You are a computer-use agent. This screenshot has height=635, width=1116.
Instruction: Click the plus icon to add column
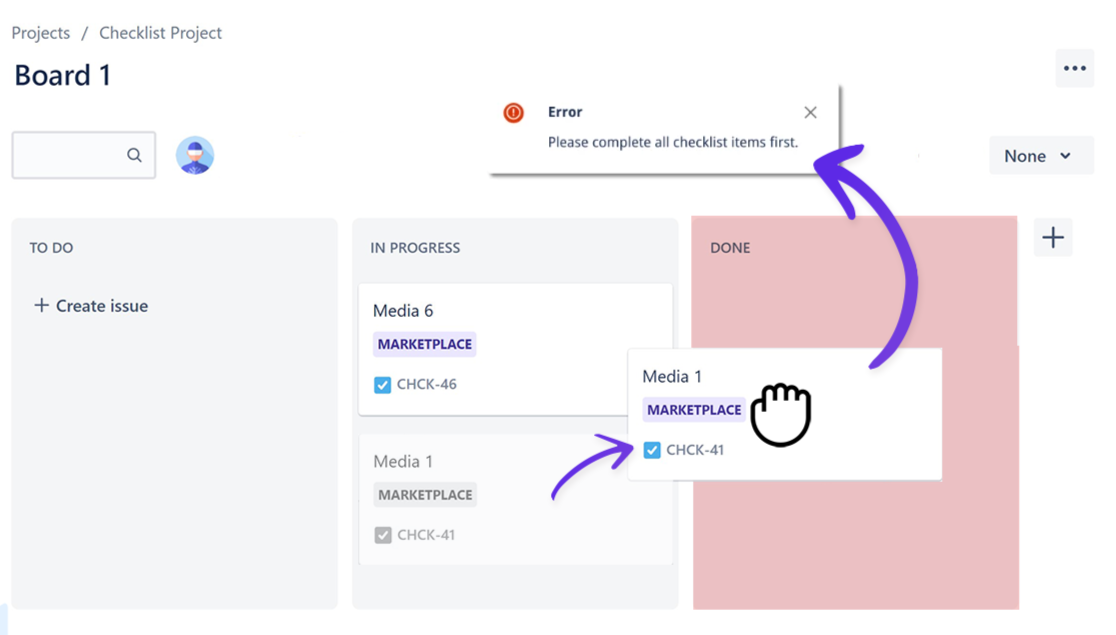pyautogui.click(x=1052, y=238)
